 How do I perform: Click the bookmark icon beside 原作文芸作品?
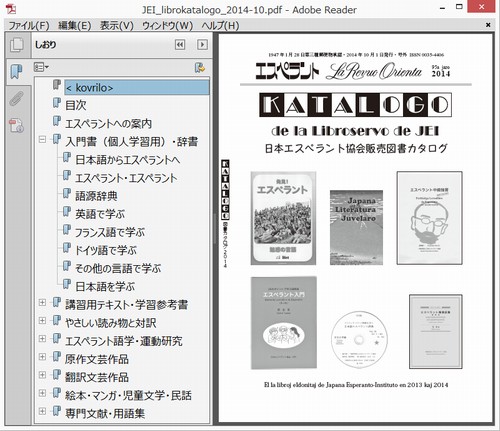point(57,357)
